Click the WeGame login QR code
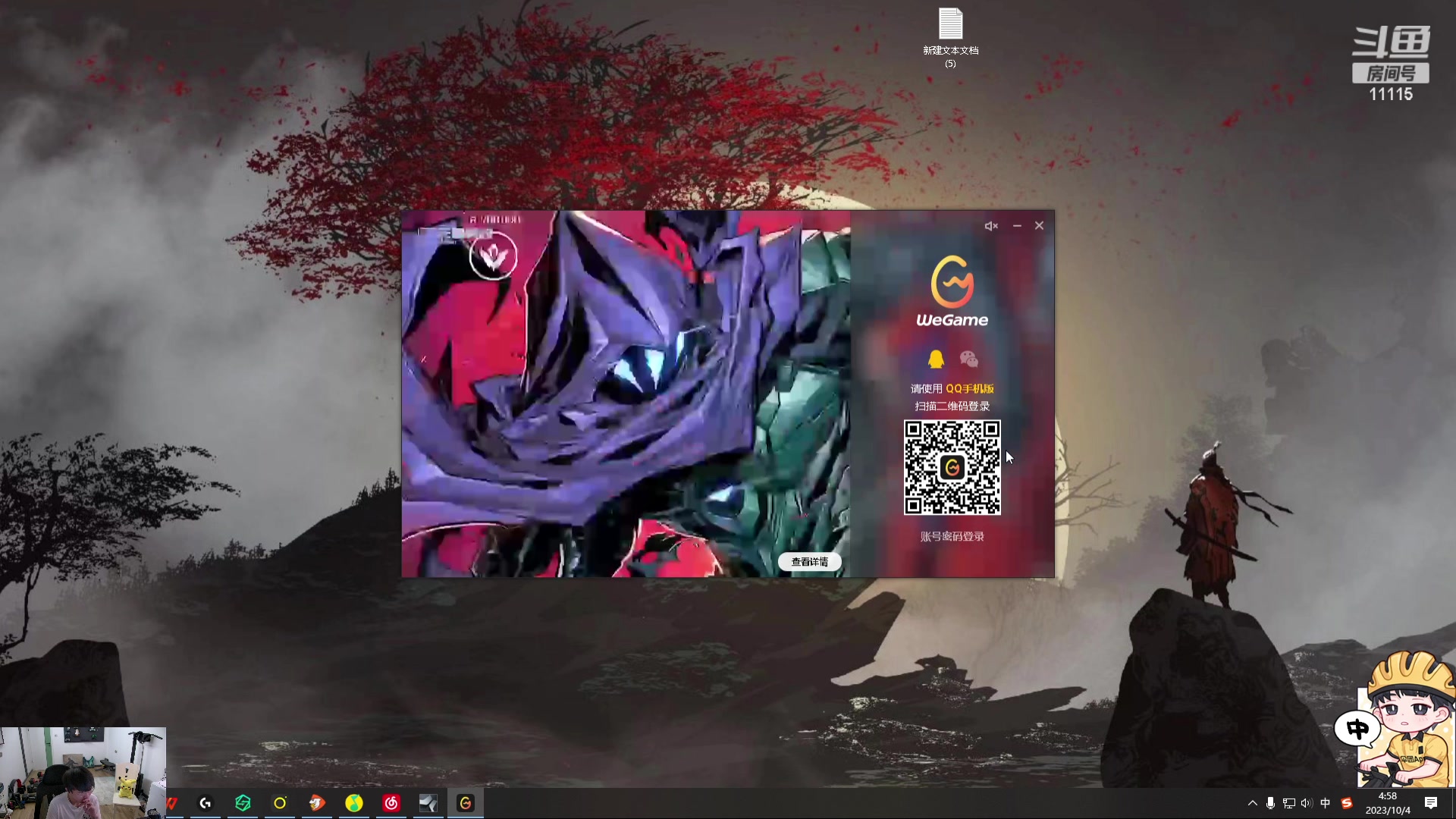 (x=952, y=467)
